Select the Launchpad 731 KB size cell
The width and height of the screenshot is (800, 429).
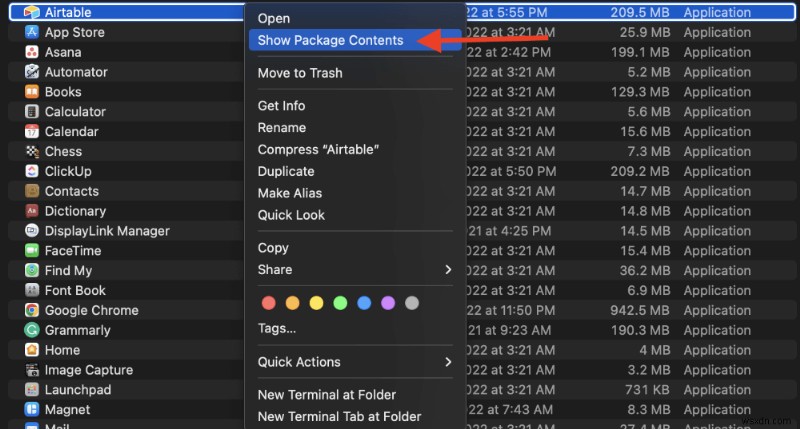click(647, 390)
